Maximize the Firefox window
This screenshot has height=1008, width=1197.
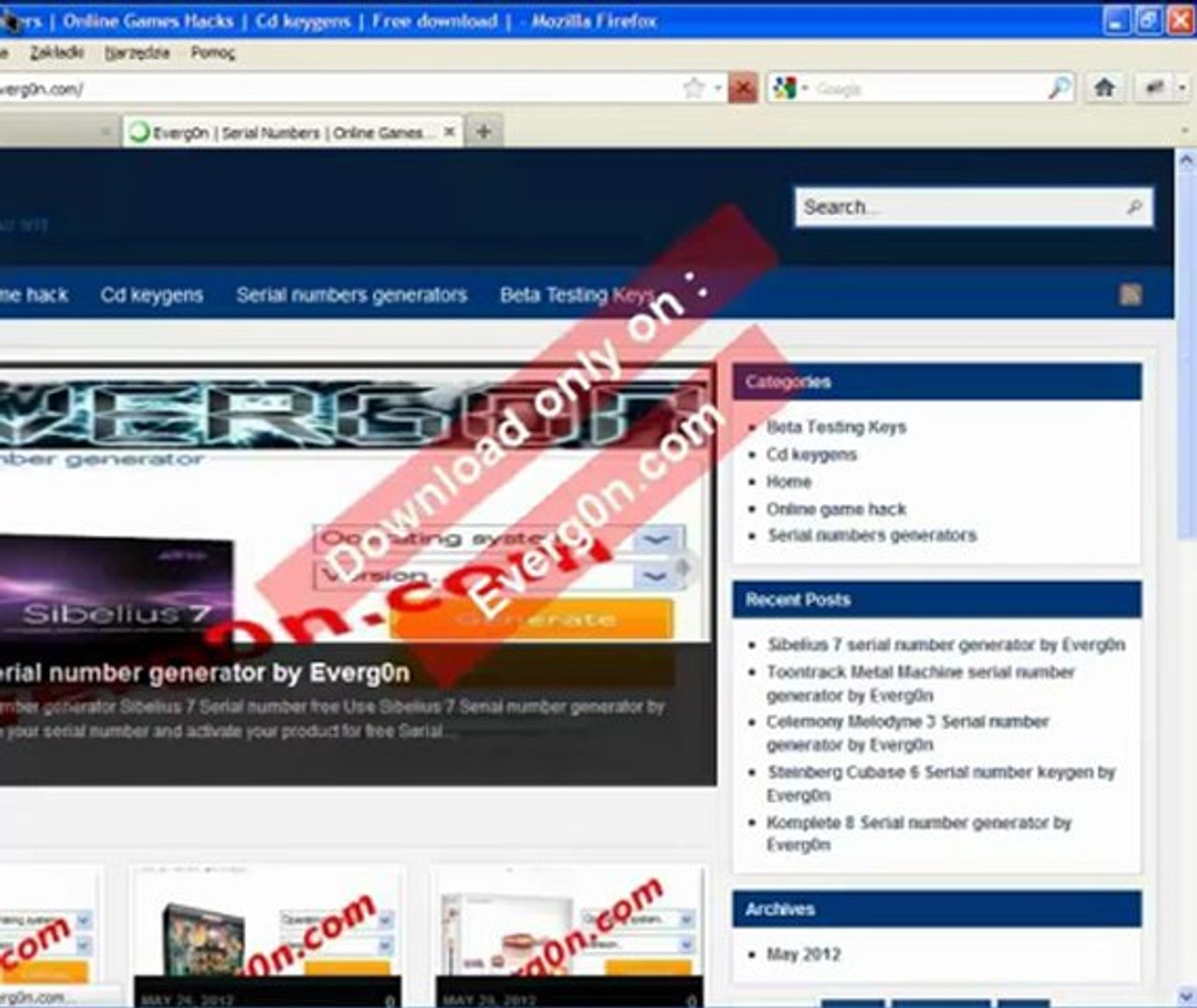(1148, 20)
